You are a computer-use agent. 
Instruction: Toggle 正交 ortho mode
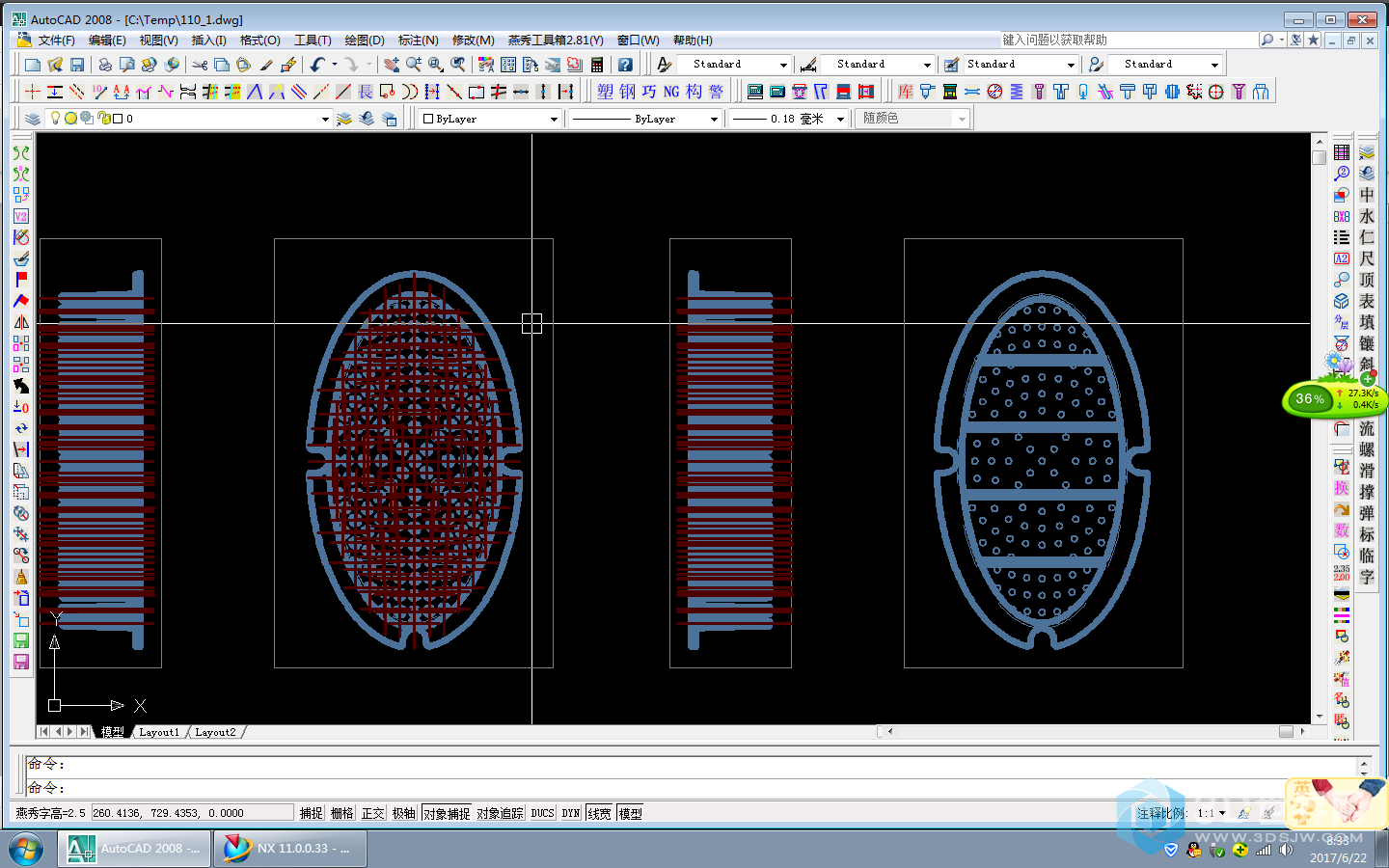coord(372,813)
